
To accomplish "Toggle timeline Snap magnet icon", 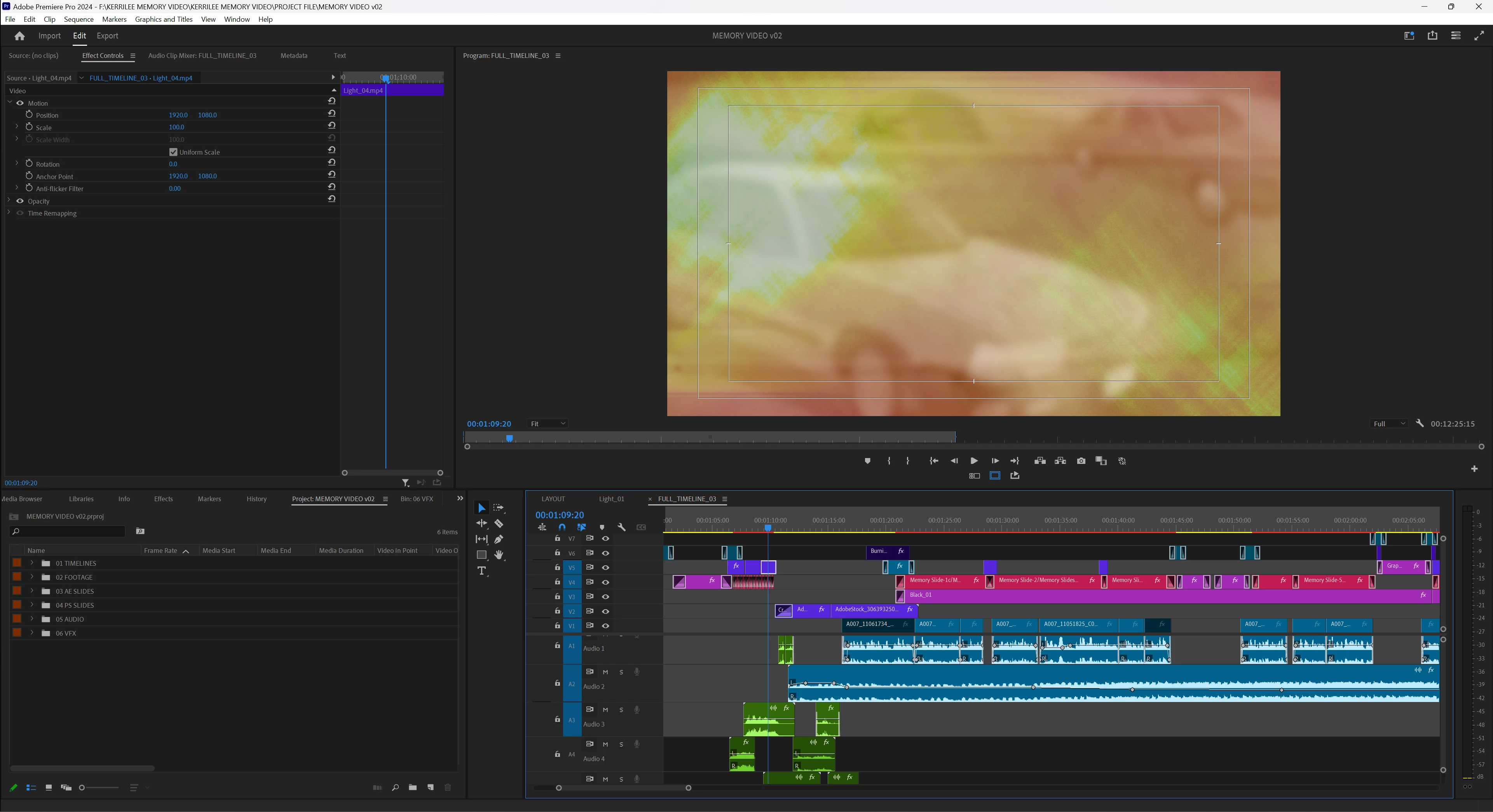I will coord(562,528).
